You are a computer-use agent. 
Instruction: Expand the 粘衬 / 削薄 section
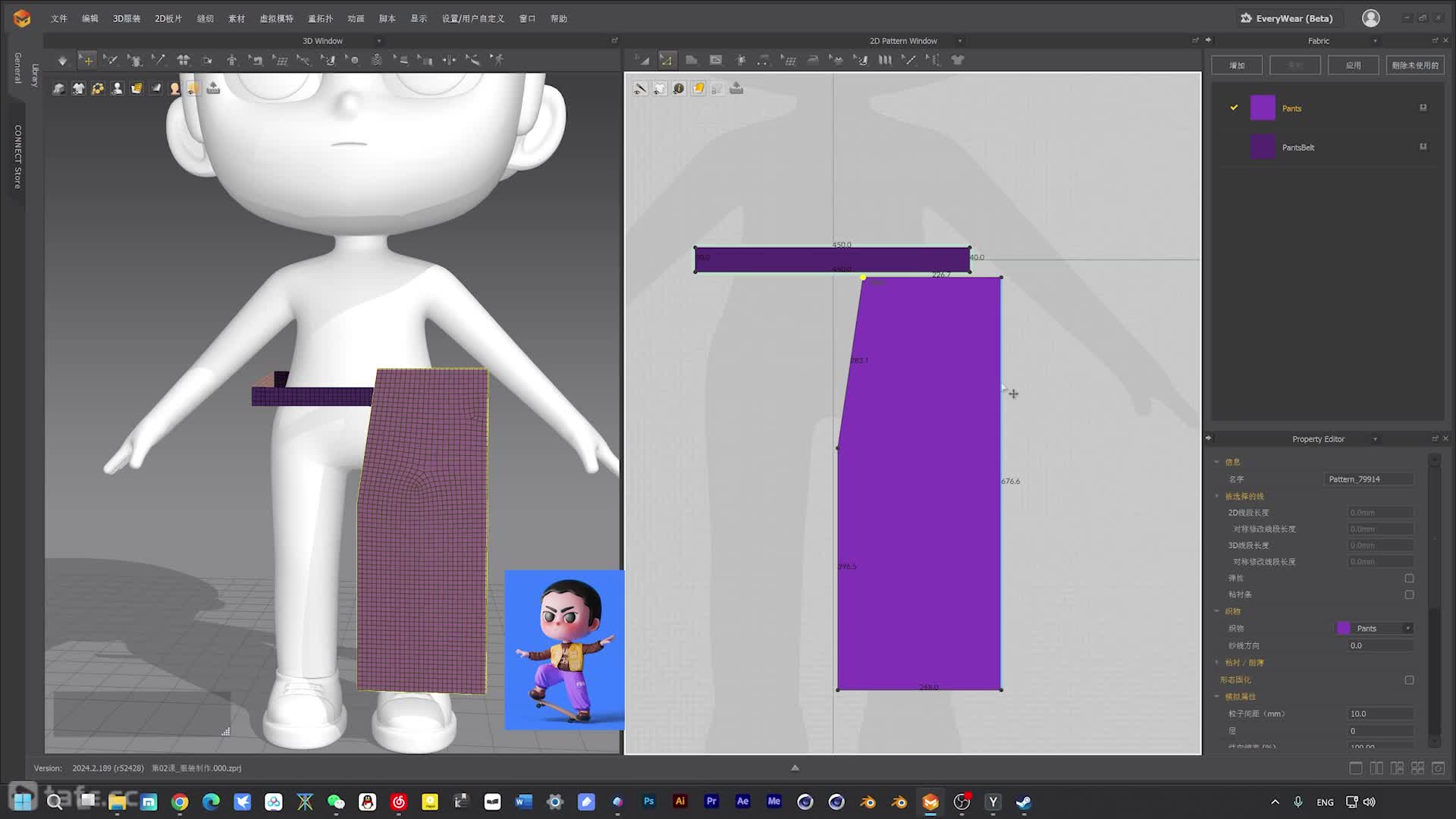[x=1217, y=663]
